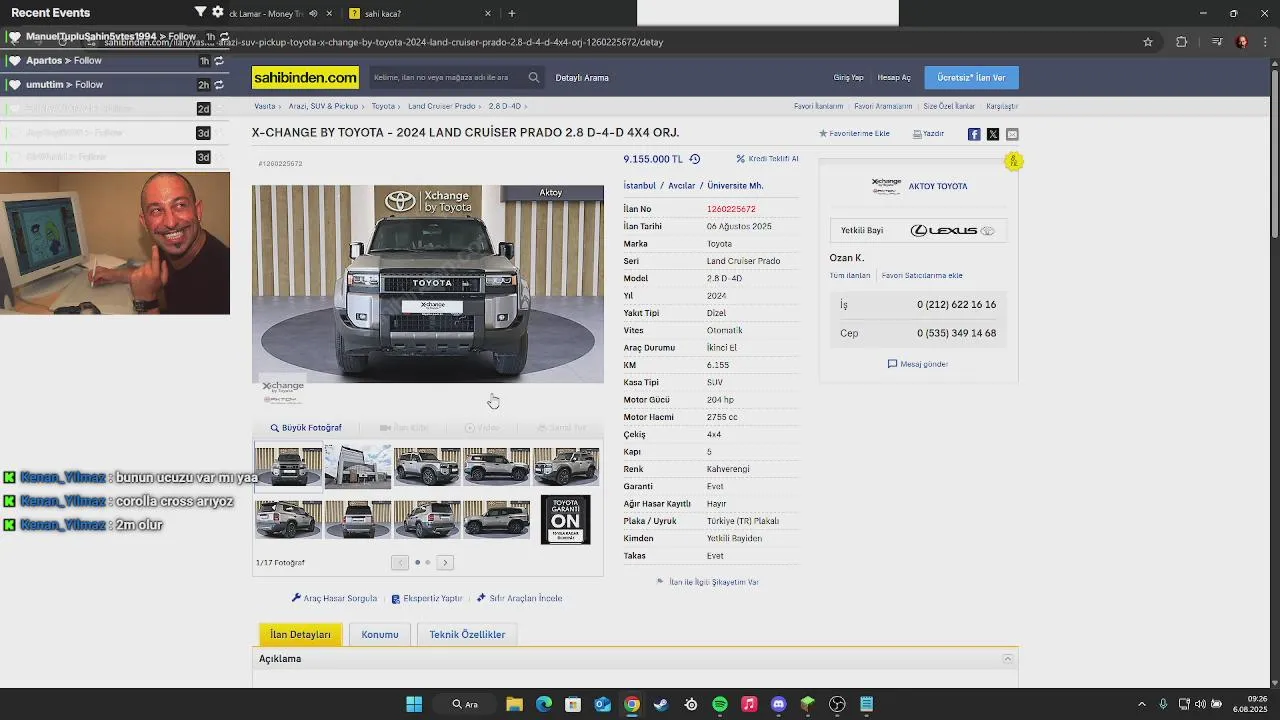Click the main Prado front photo
The width and height of the screenshot is (1280, 720).
pyautogui.click(x=428, y=284)
